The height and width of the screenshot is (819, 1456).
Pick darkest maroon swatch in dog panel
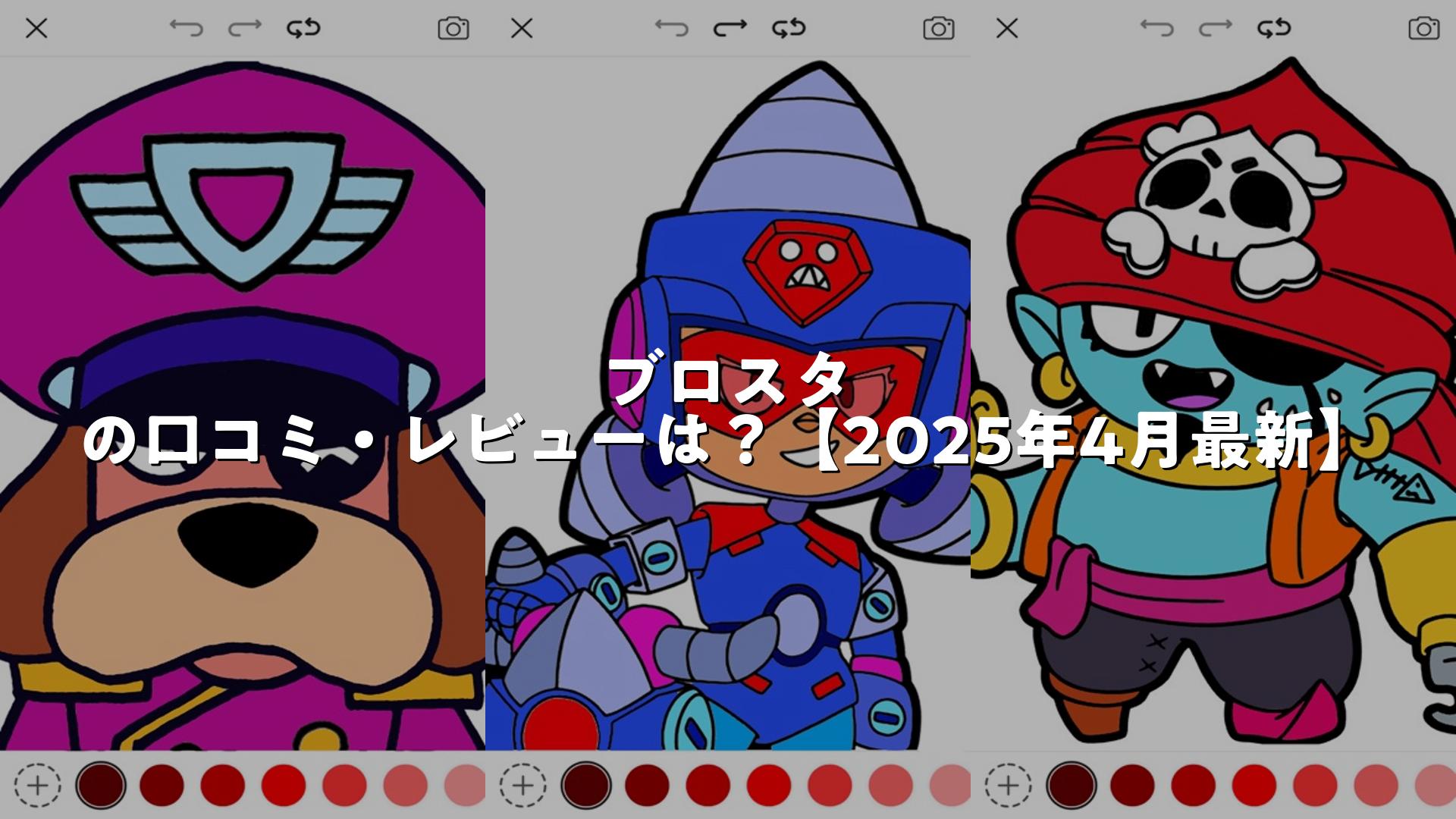tap(101, 785)
